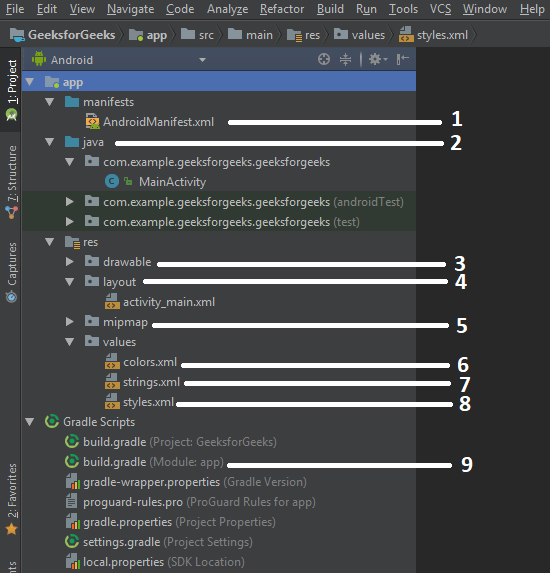Collapse the values folder arrow

point(69,342)
